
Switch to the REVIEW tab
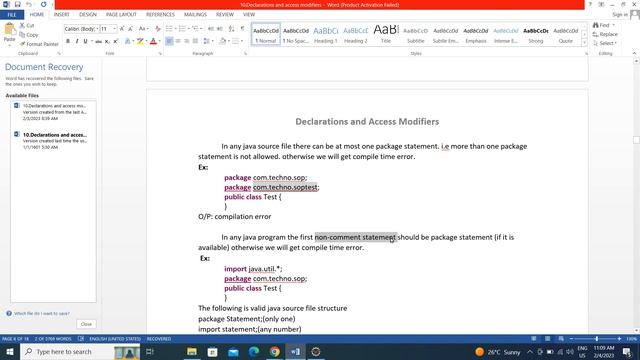tap(225, 14)
